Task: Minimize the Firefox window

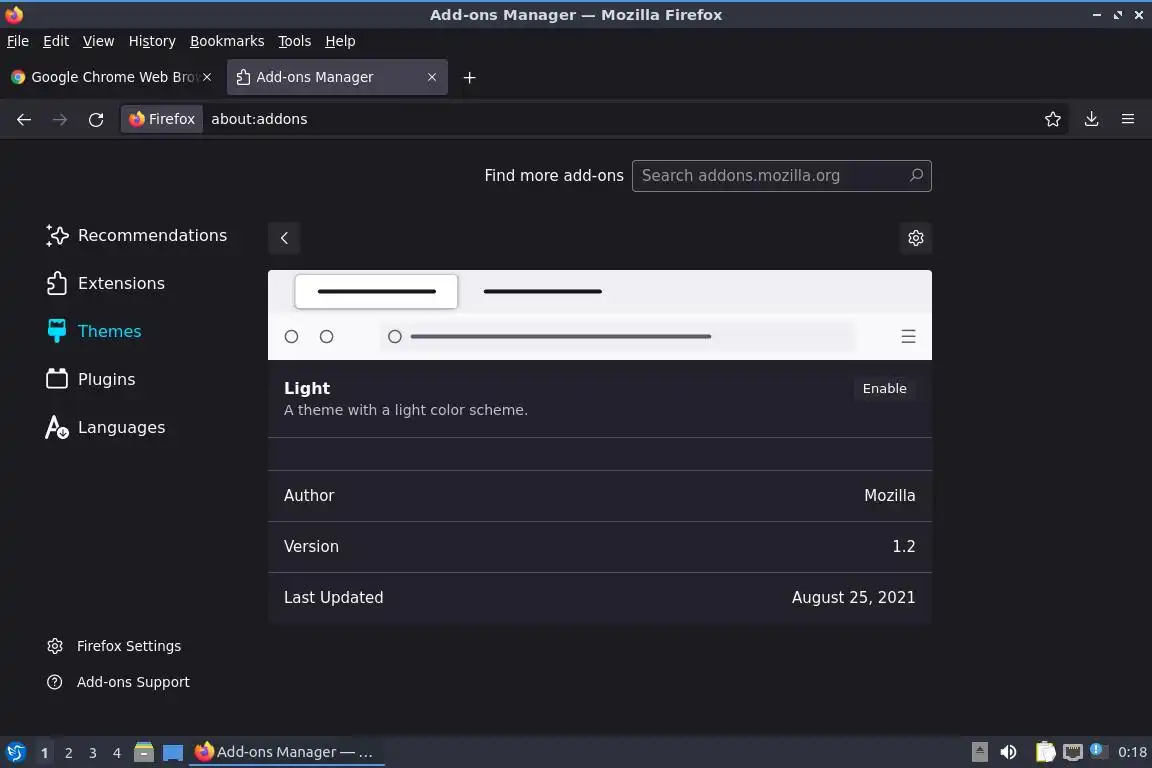Action: [x=1096, y=15]
